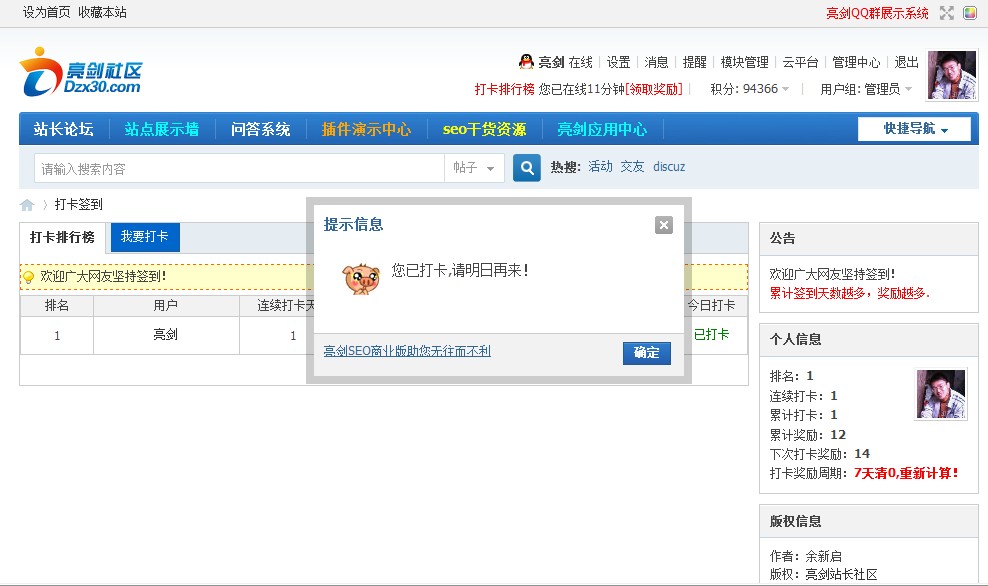This screenshot has height=586, width=988.
Task: Open 云平台 in the header
Action: click(x=800, y=62)
